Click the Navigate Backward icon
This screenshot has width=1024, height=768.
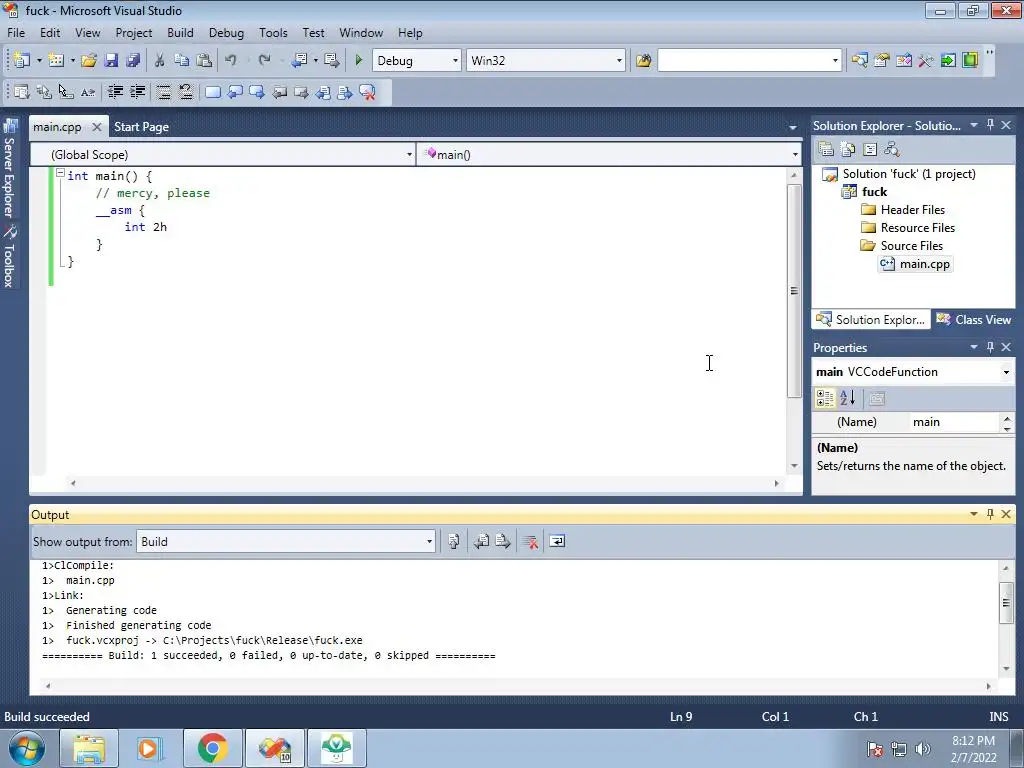point(299,61)
